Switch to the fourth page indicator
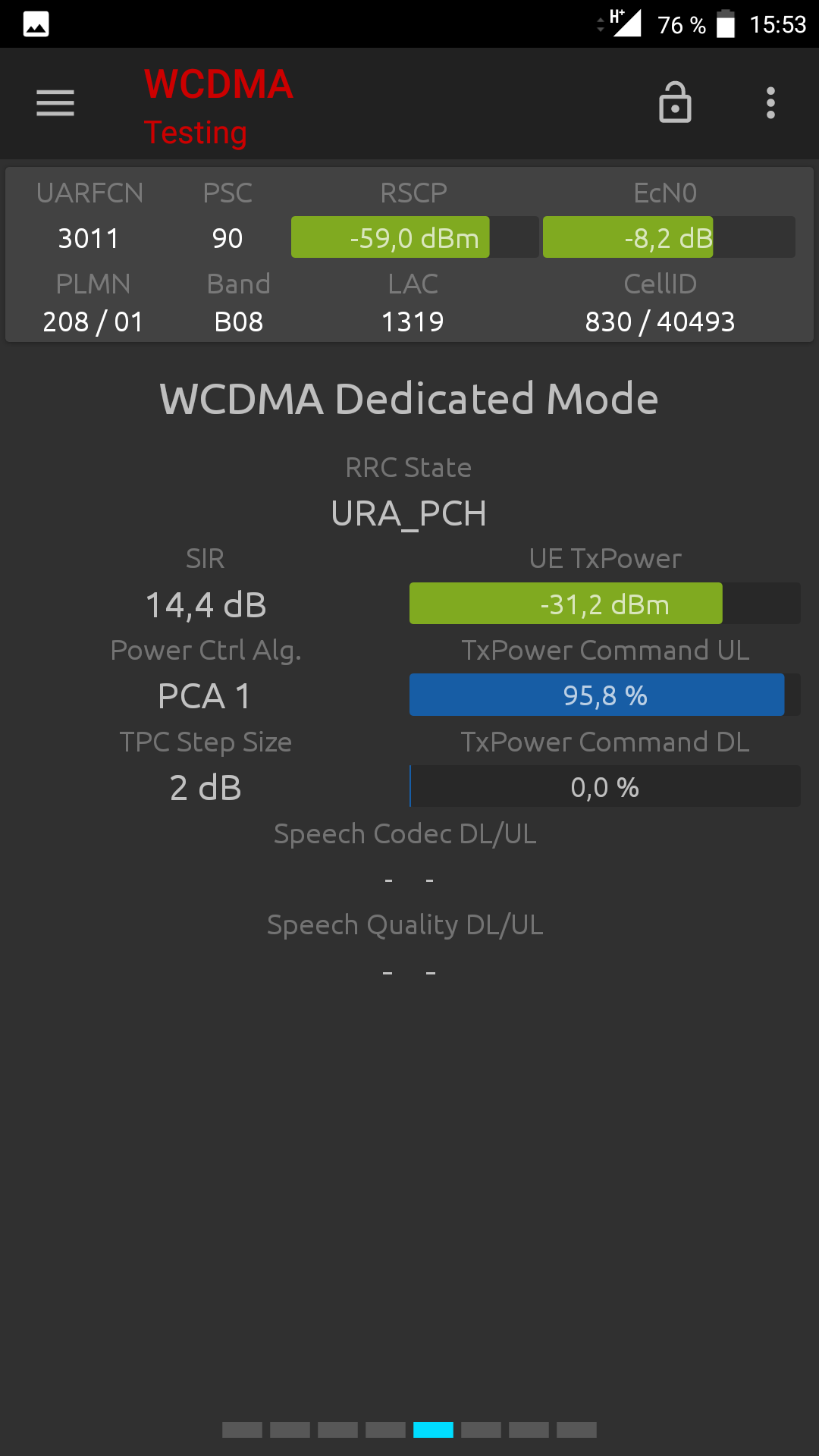Viewport: 819px width, 1456px height. pyautogui.click(x=385, y=1430)
